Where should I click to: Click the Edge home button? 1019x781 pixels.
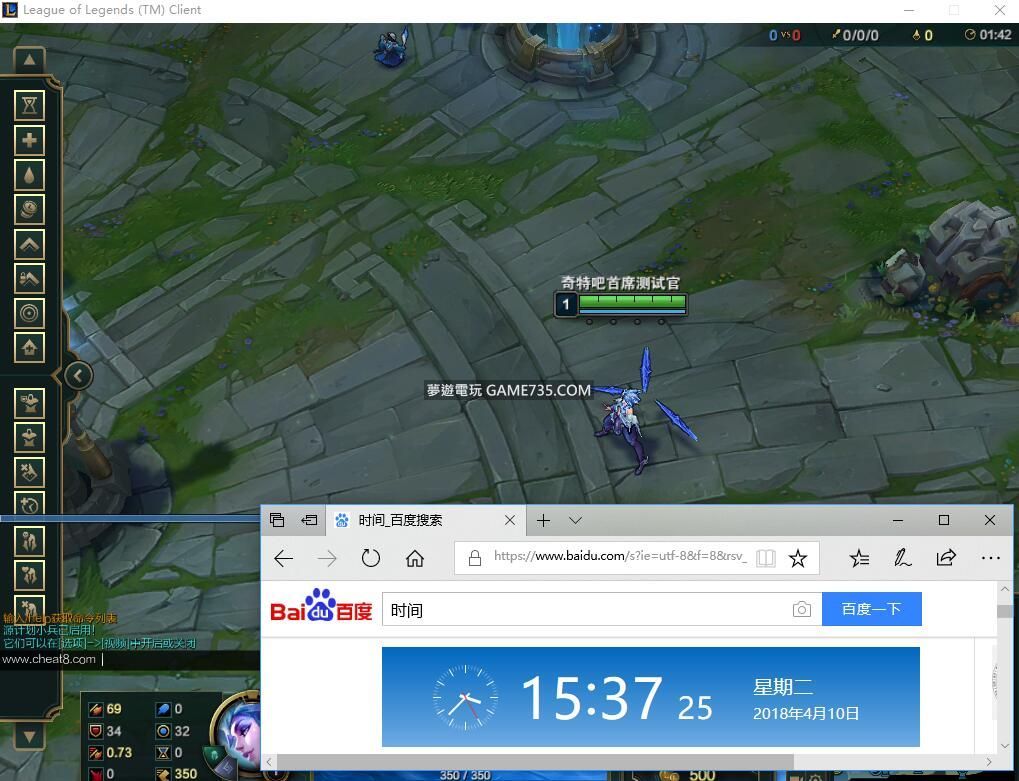click(415, 558)
